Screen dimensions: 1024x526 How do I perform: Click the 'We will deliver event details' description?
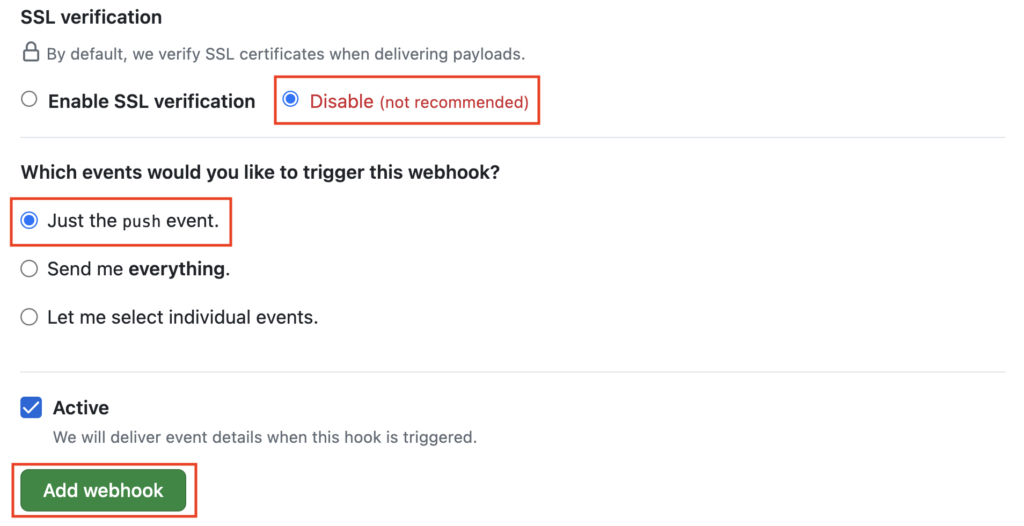(x=265, y=437)
